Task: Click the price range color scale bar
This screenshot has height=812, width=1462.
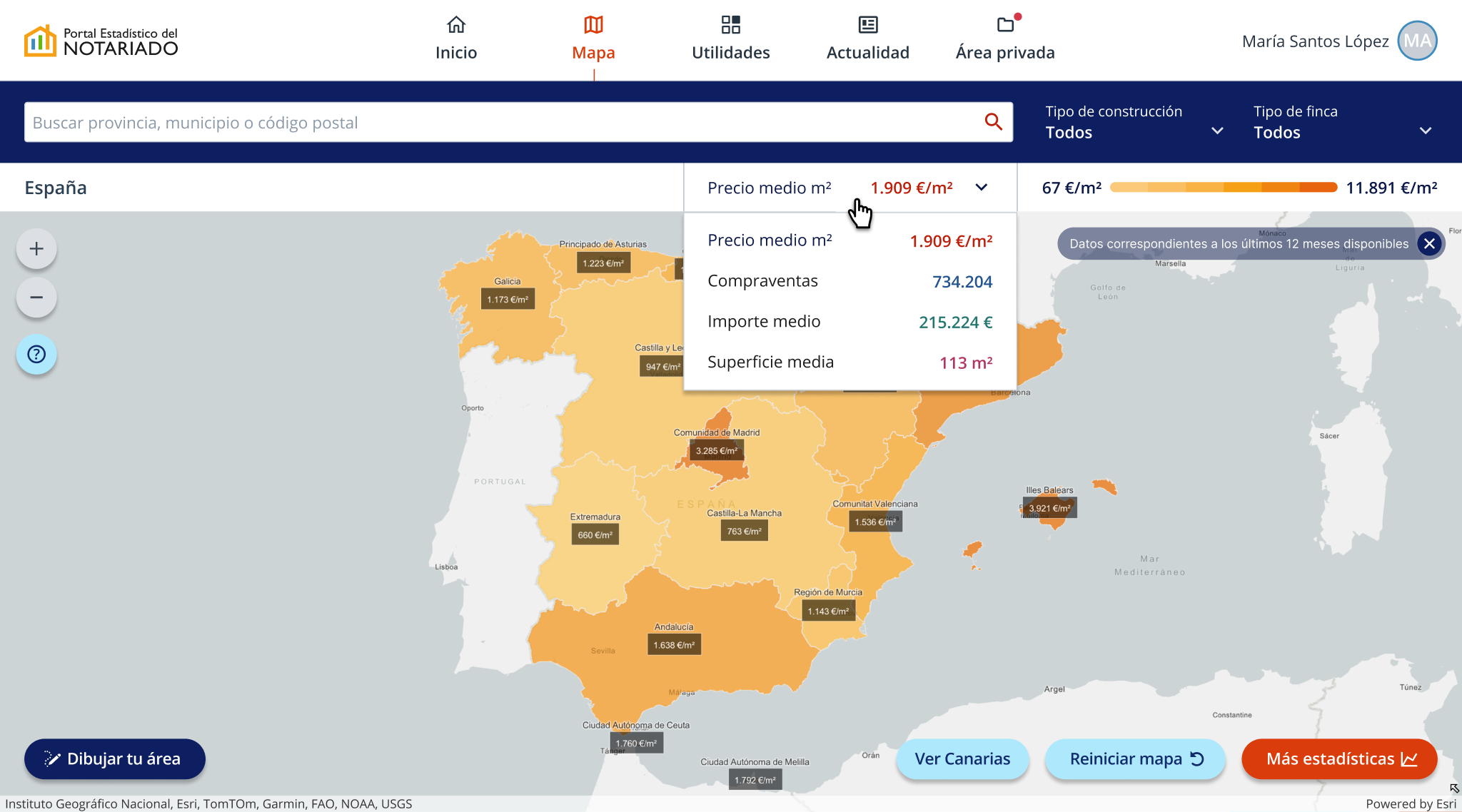Action: point(1224,188)
